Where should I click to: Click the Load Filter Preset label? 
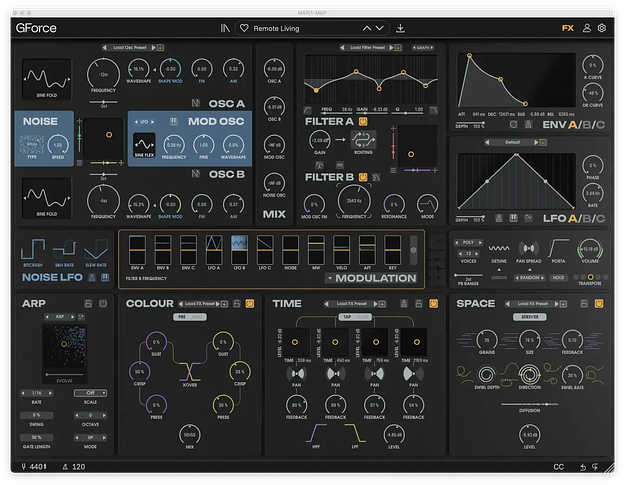pos(368,47)
